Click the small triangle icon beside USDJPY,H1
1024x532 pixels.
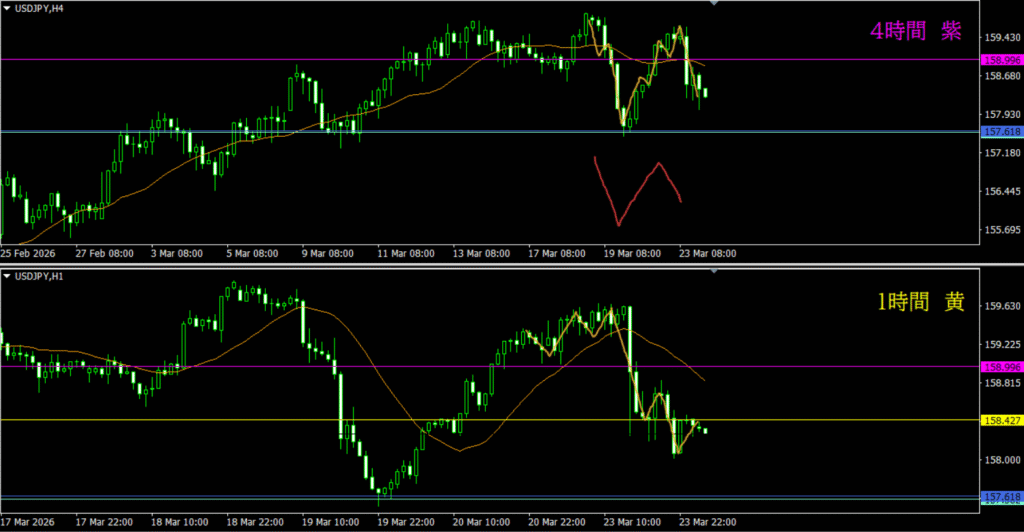click(6, 275)
